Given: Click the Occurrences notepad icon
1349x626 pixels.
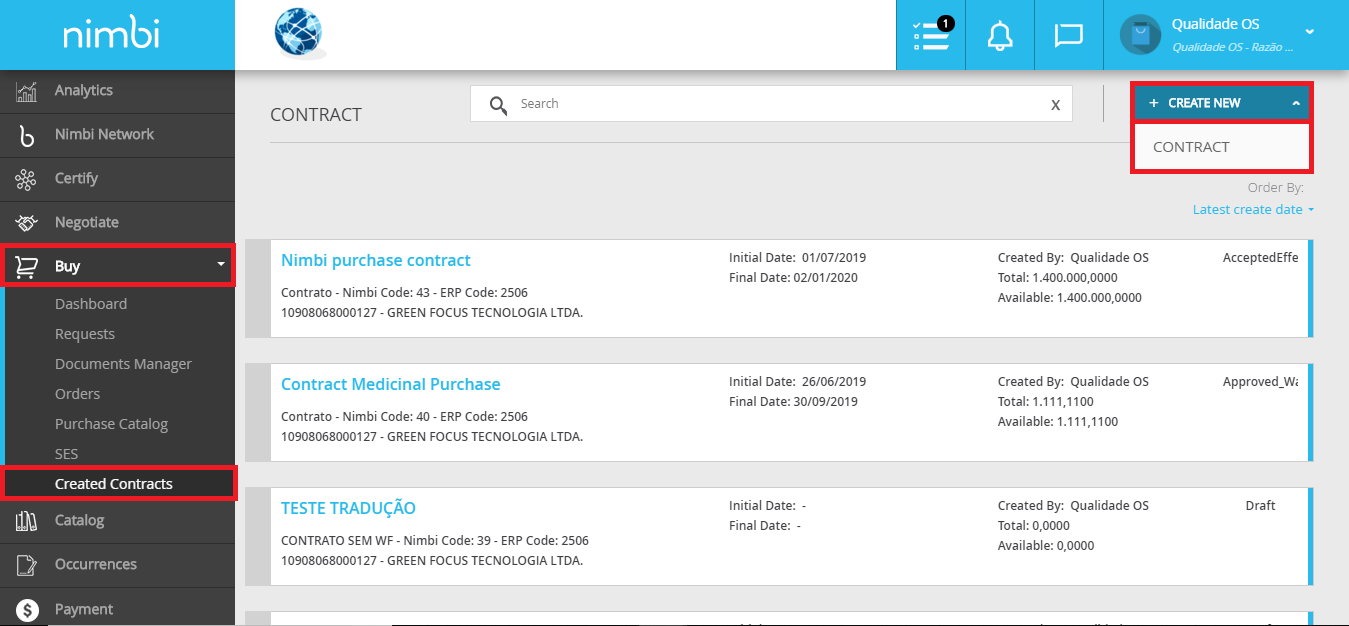Looking at the screenshot, I should [27, 565].
